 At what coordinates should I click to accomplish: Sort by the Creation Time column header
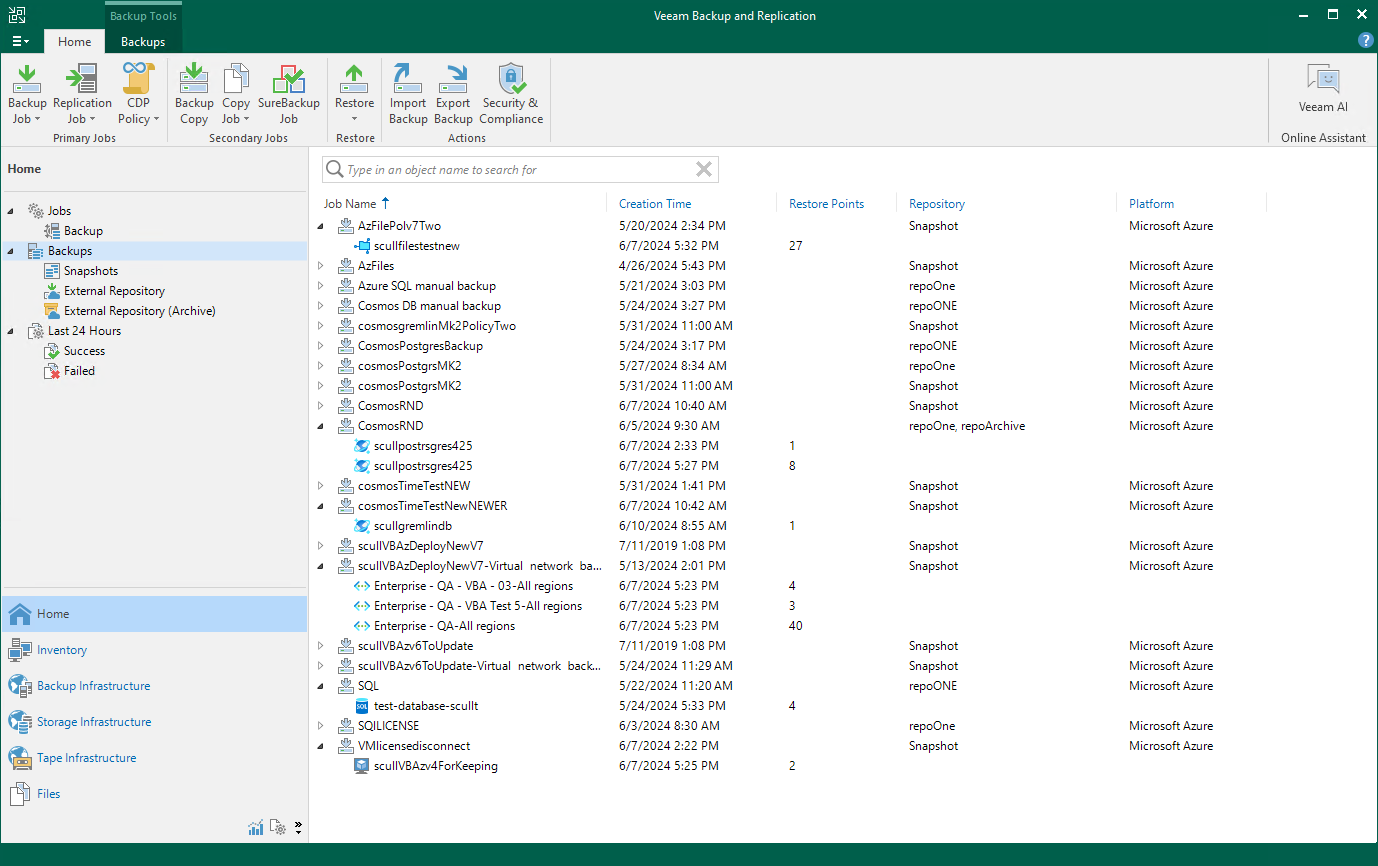tap(655, 204)
